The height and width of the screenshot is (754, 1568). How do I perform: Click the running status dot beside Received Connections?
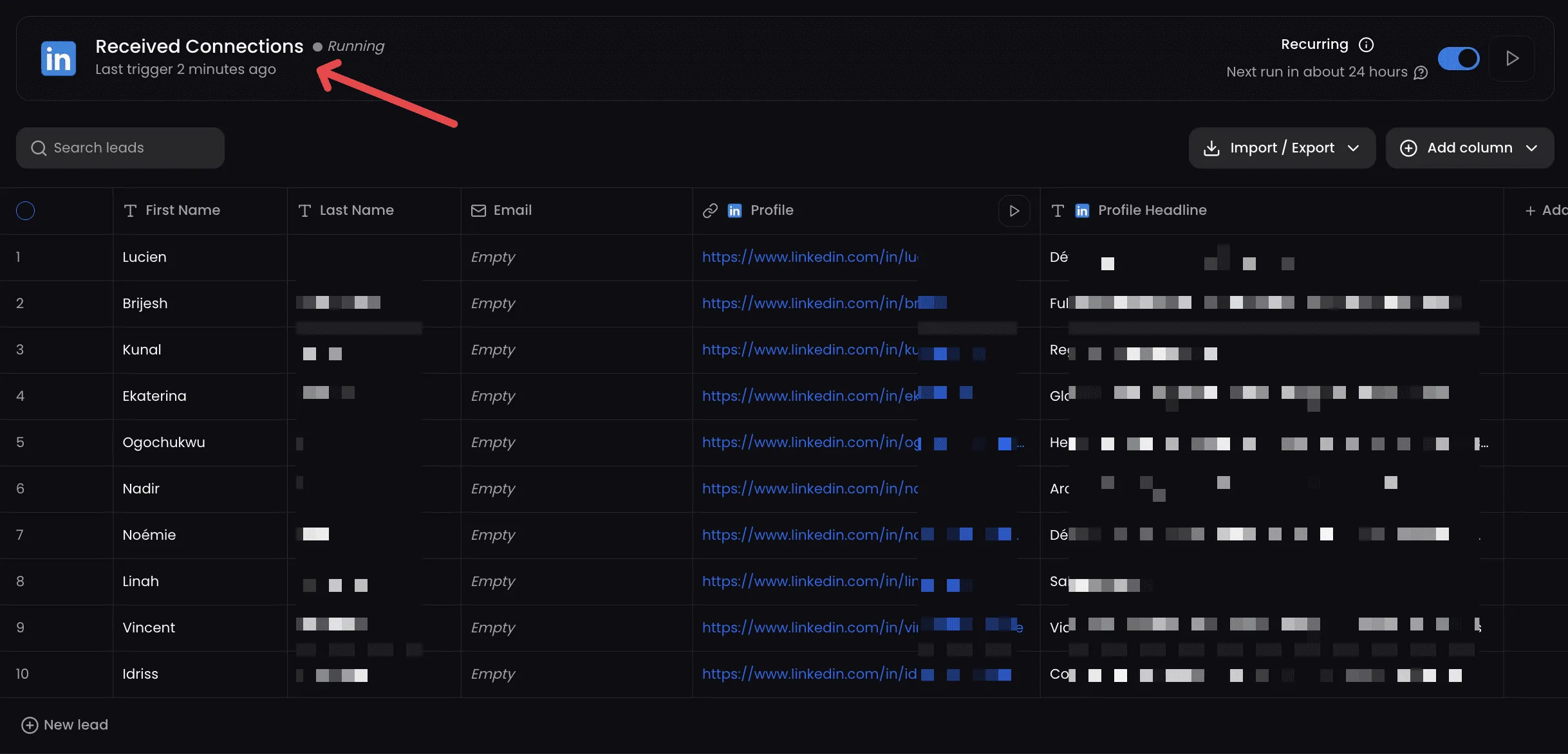tap(317, 46)
